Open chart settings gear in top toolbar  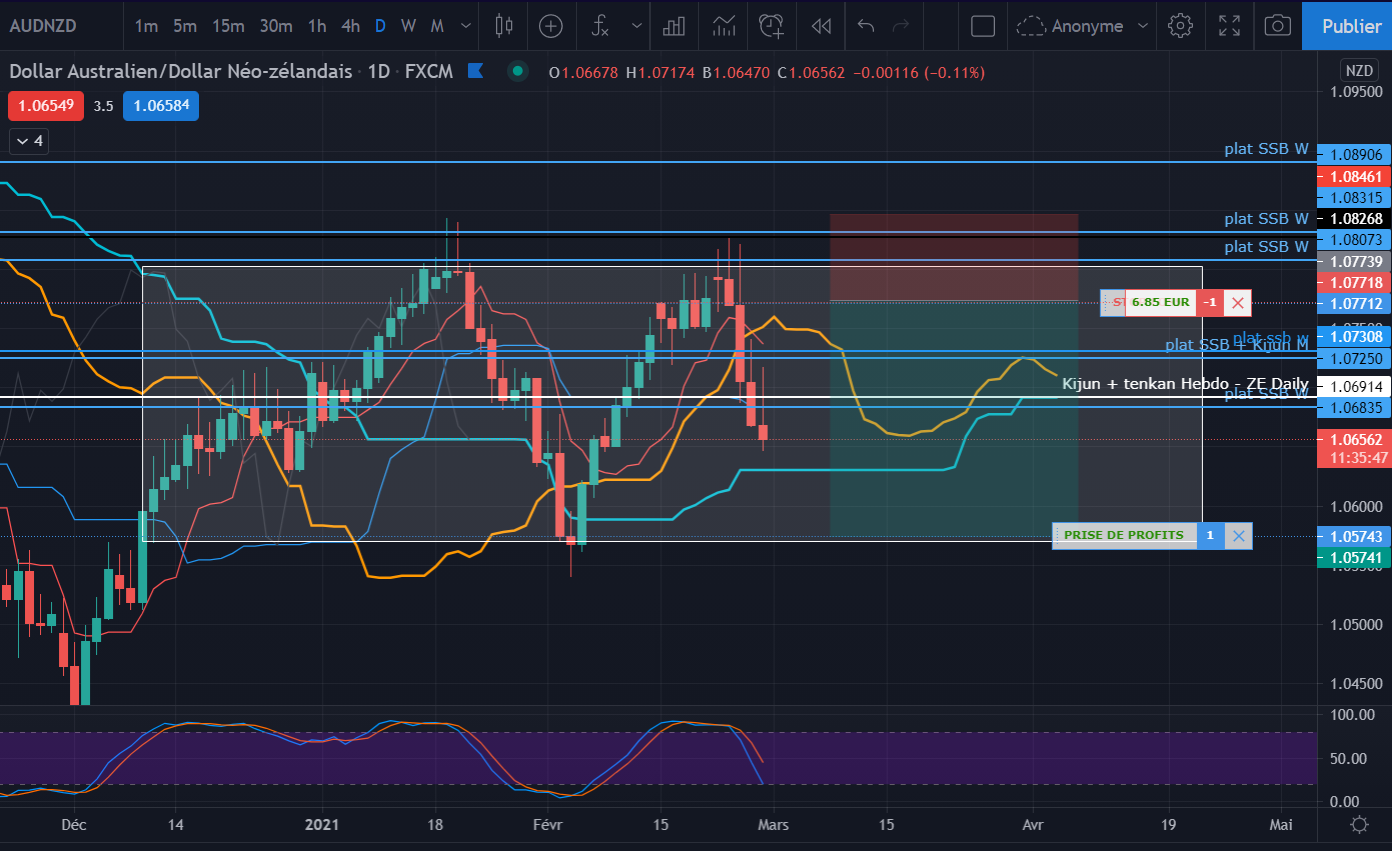1181,26
